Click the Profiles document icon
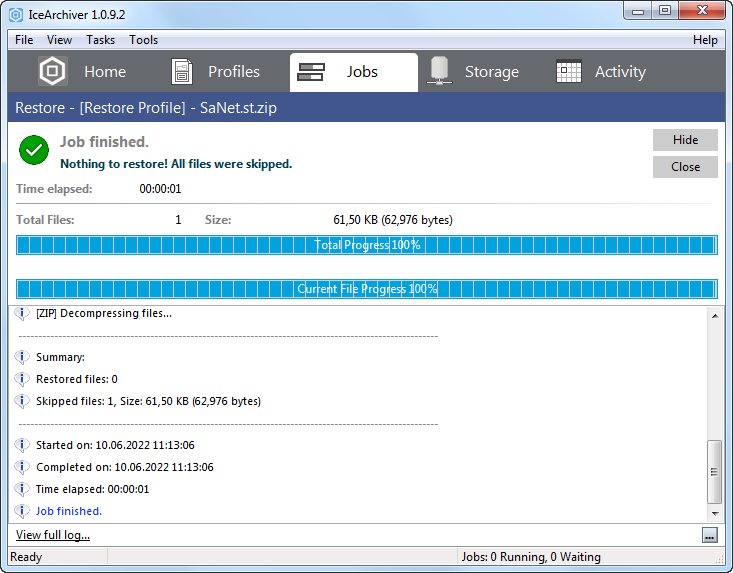The width and height of the screenshot is (733, 573). click(182, 72)
